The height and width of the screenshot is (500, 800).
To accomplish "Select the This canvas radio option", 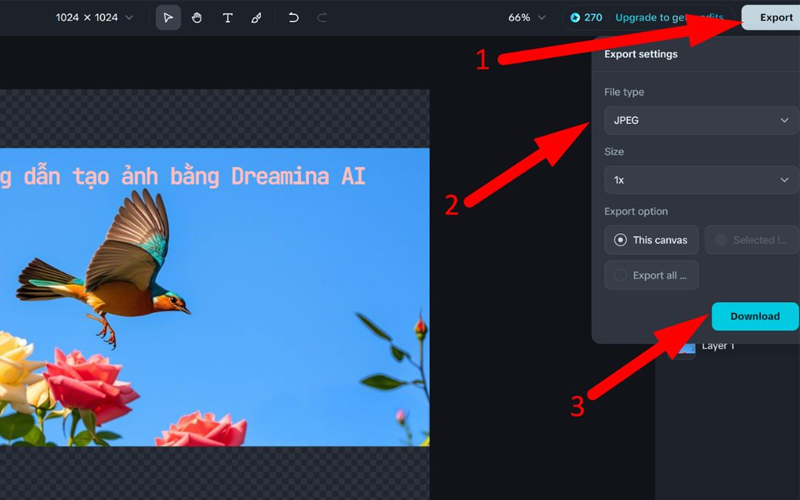I will pos(651,240).
